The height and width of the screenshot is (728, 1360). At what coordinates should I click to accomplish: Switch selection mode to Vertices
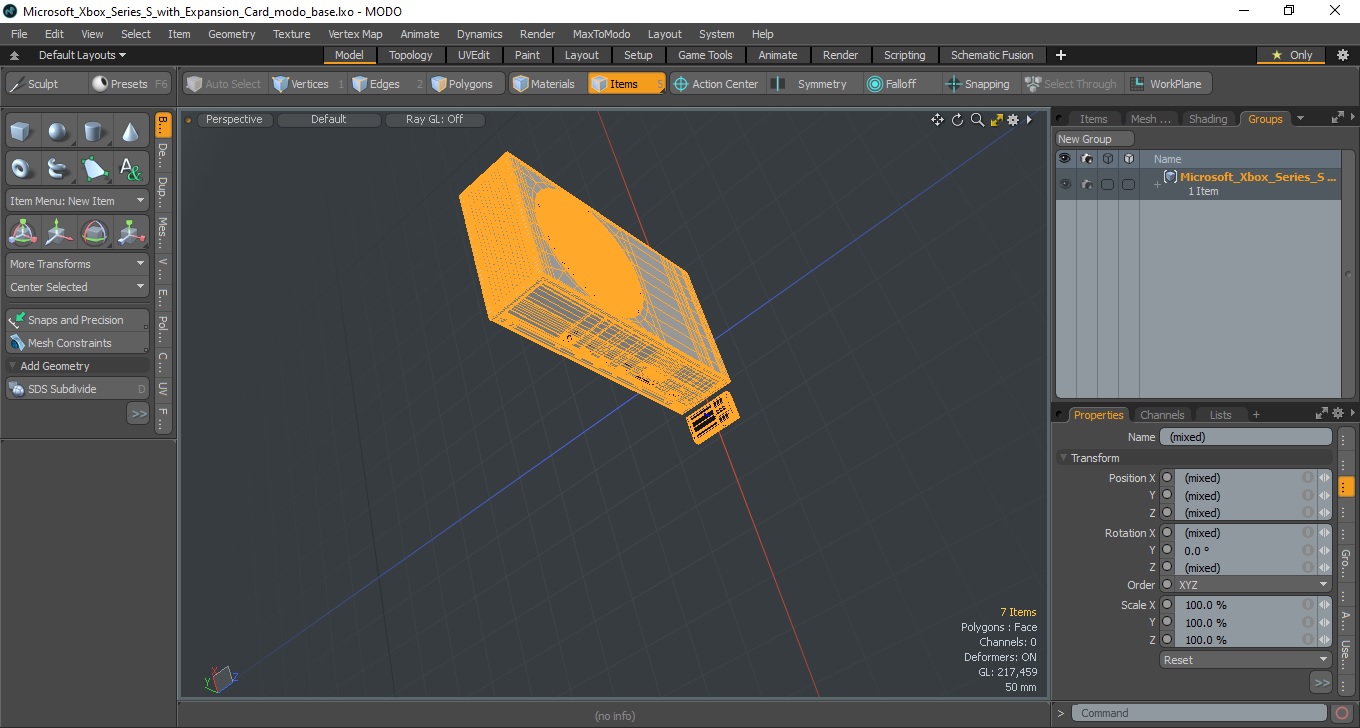pyautogui.click(x=307, y=84)
